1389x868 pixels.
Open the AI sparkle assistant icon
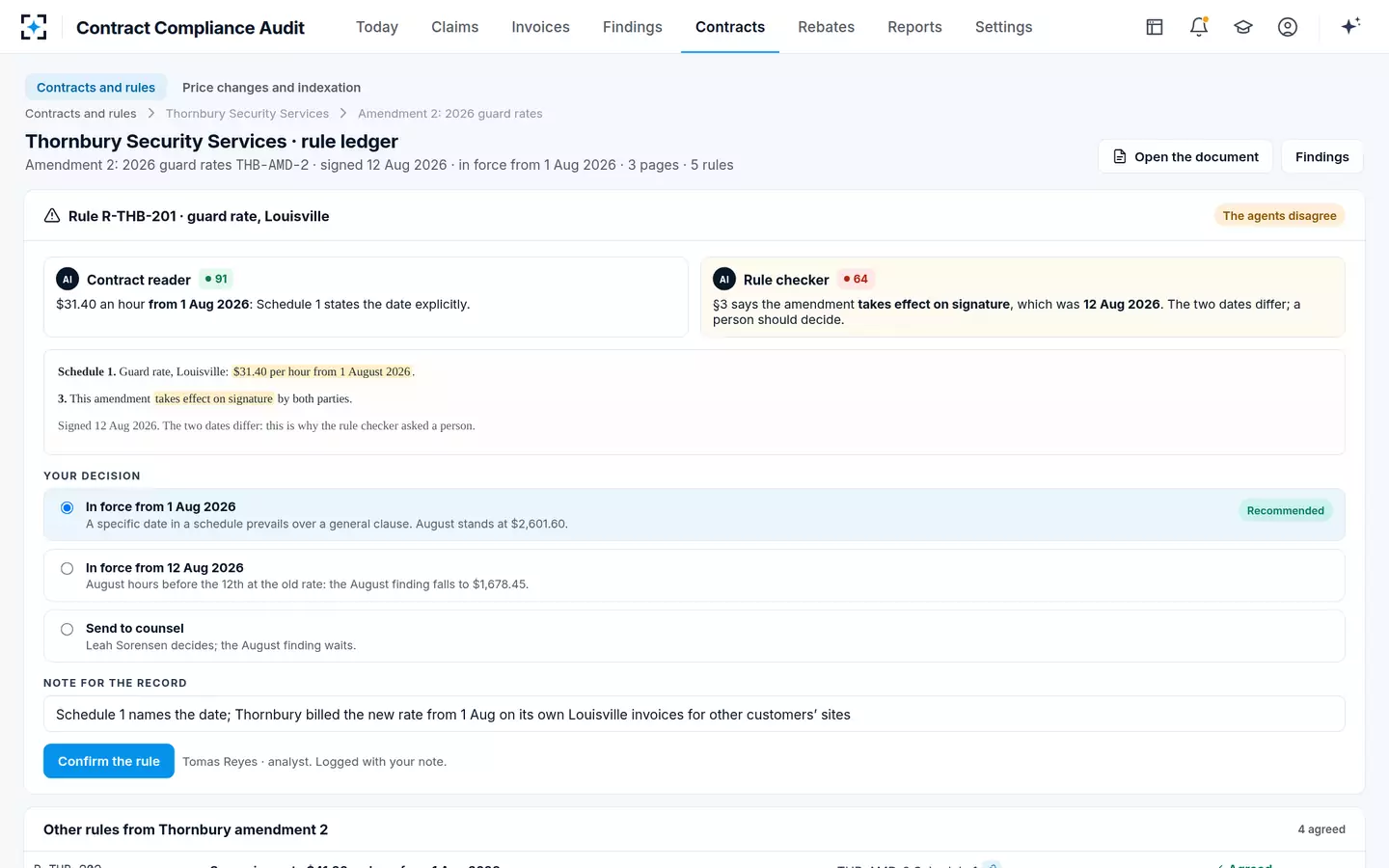click(x=1350, y=26)
